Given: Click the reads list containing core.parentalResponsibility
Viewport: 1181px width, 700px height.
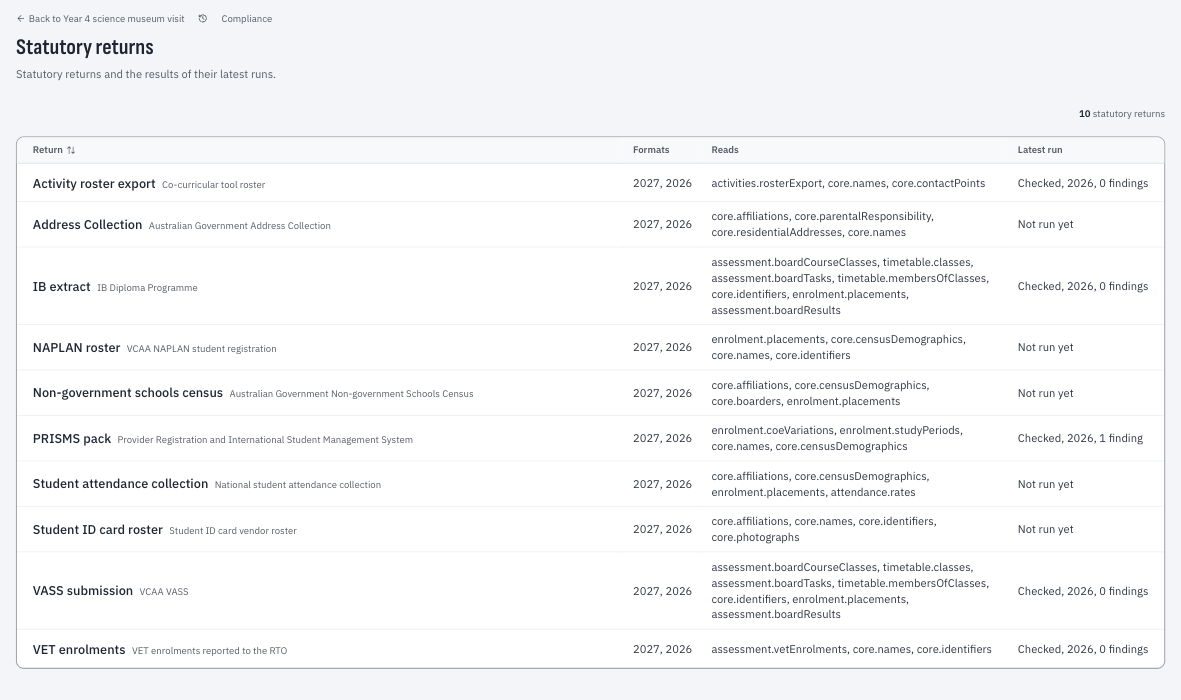Looking at the screenshot, I should tap(822, 225).
